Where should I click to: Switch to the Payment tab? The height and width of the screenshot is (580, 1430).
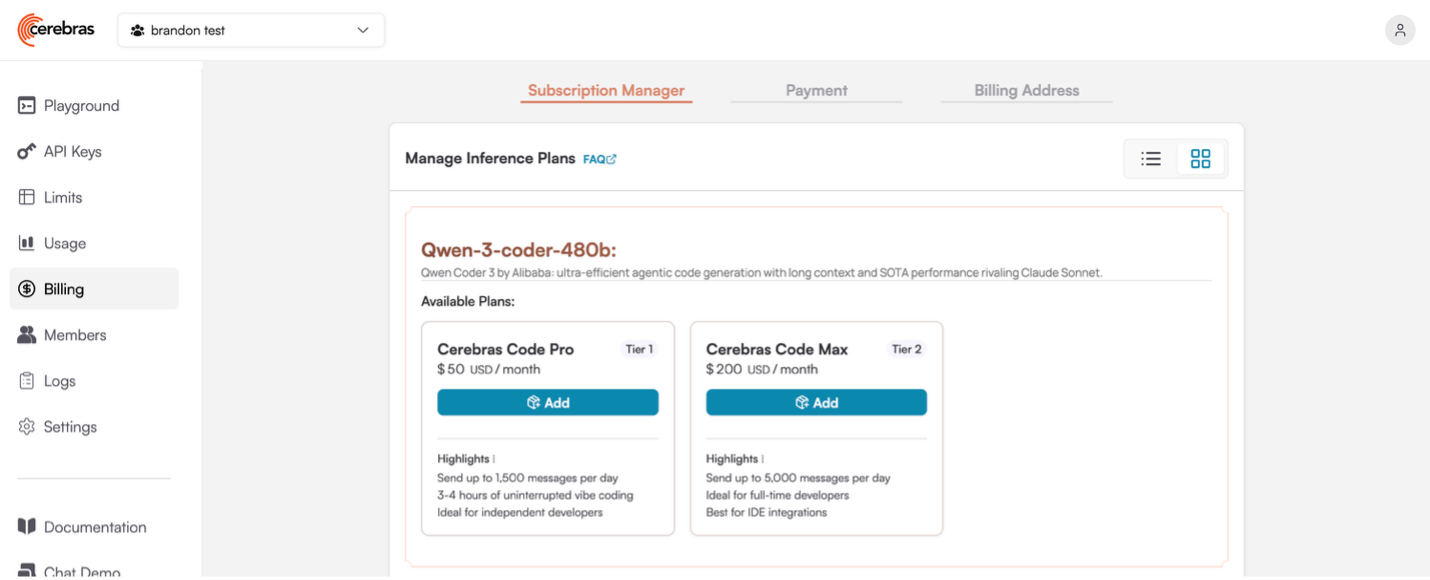[x=816, y=90]
